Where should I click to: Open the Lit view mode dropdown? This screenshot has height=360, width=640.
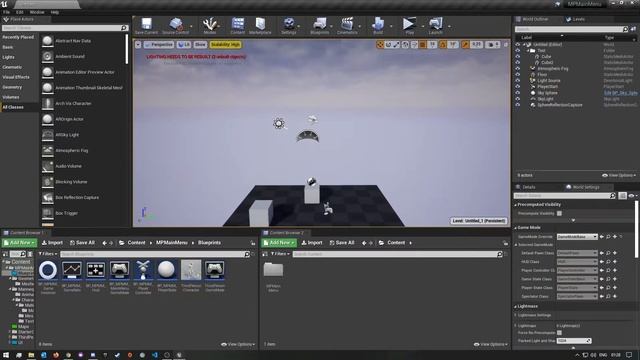coord(184,44)
